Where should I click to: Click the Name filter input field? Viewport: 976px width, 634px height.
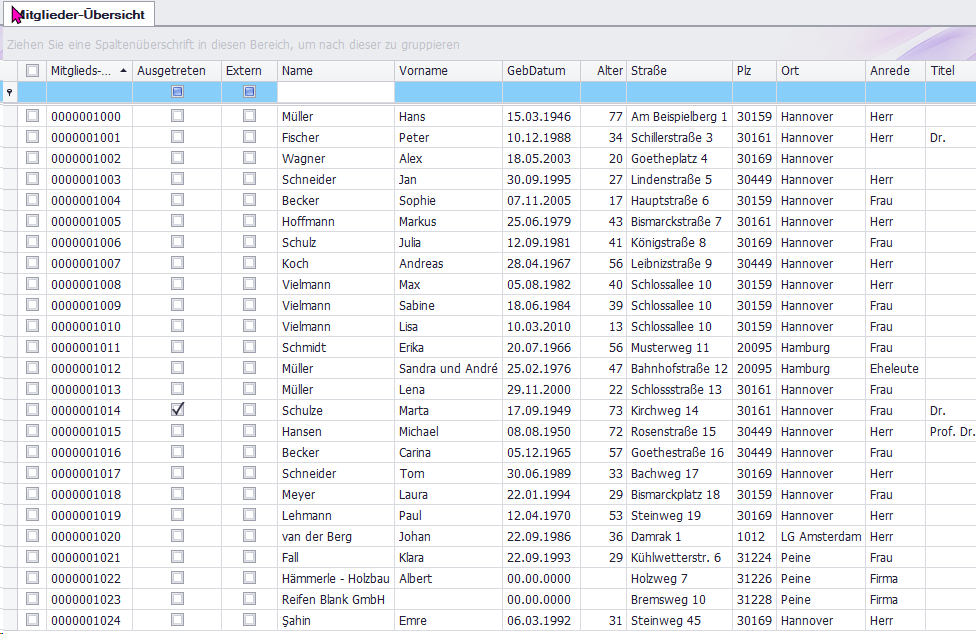pos(335,92)
